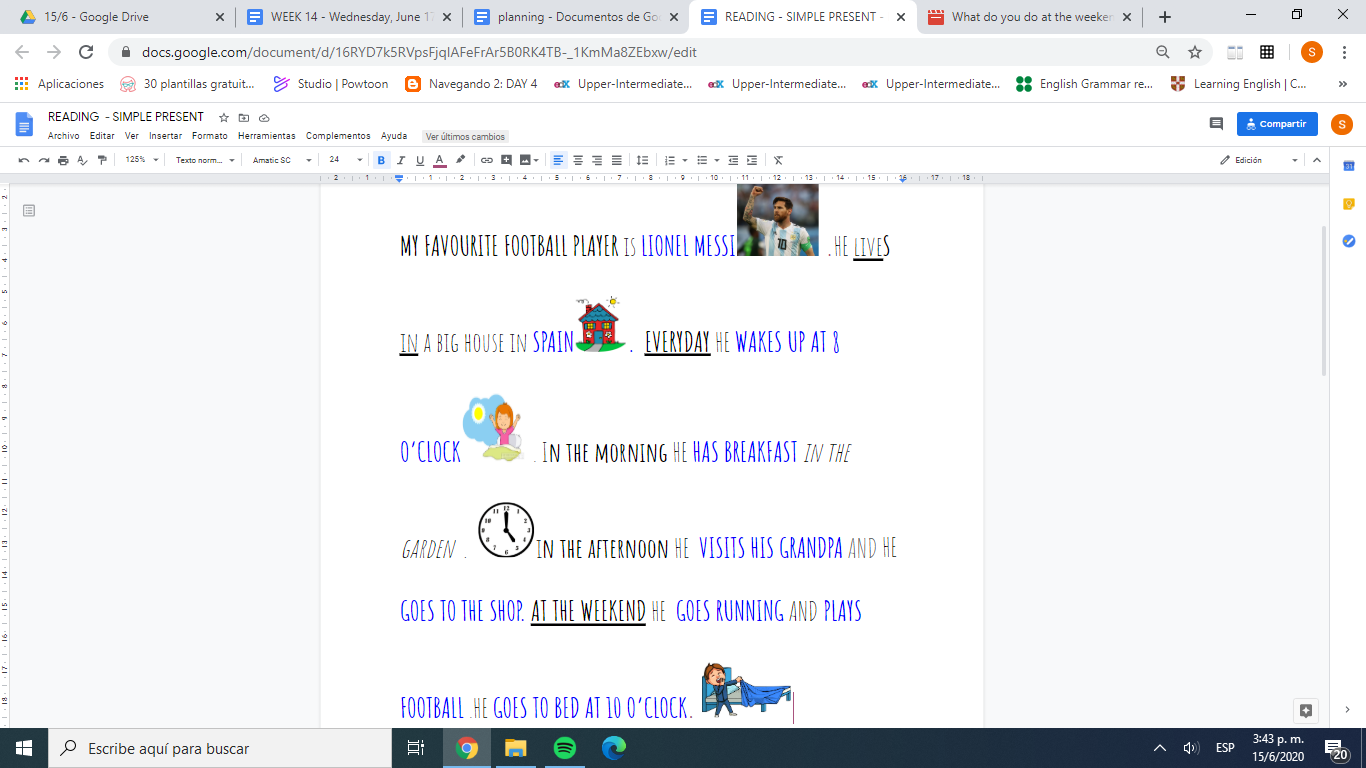Image resolution: width=1366 pixels, height=768 pixels.
Task: Click the increase indent icon
Action: [x=752, y=160]
